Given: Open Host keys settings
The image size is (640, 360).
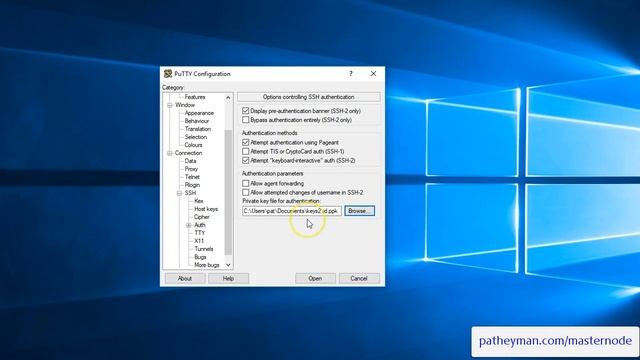Looking at the screenshot, I should pos(206,209).
